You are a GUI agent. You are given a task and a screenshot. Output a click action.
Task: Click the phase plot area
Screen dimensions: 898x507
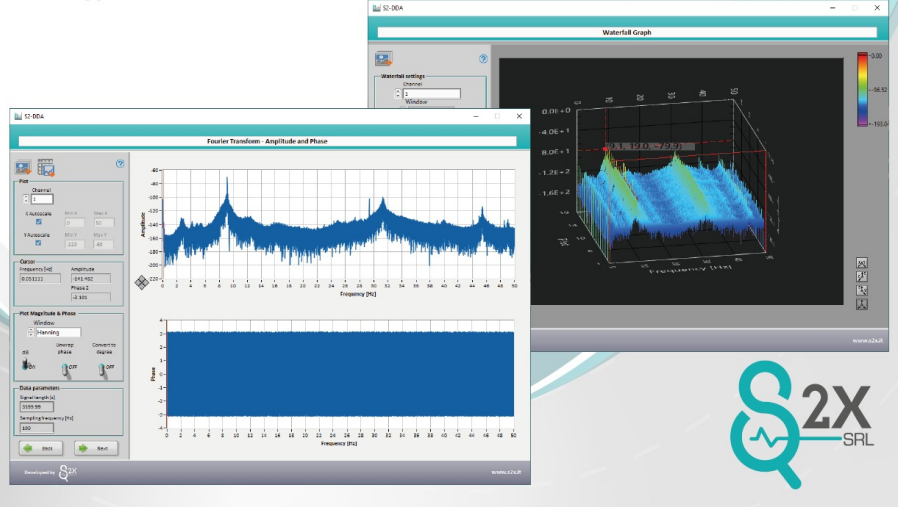point(340,374)
